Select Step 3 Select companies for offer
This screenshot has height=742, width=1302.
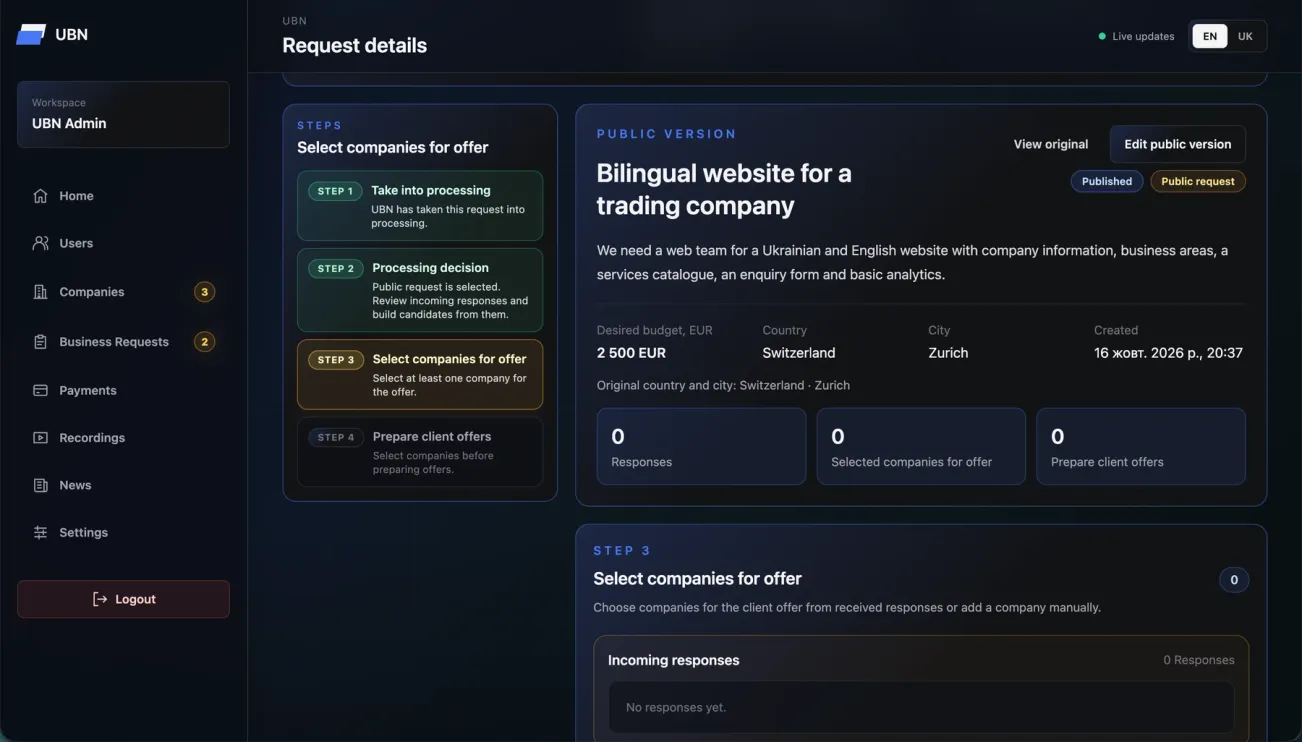[420, 374]
